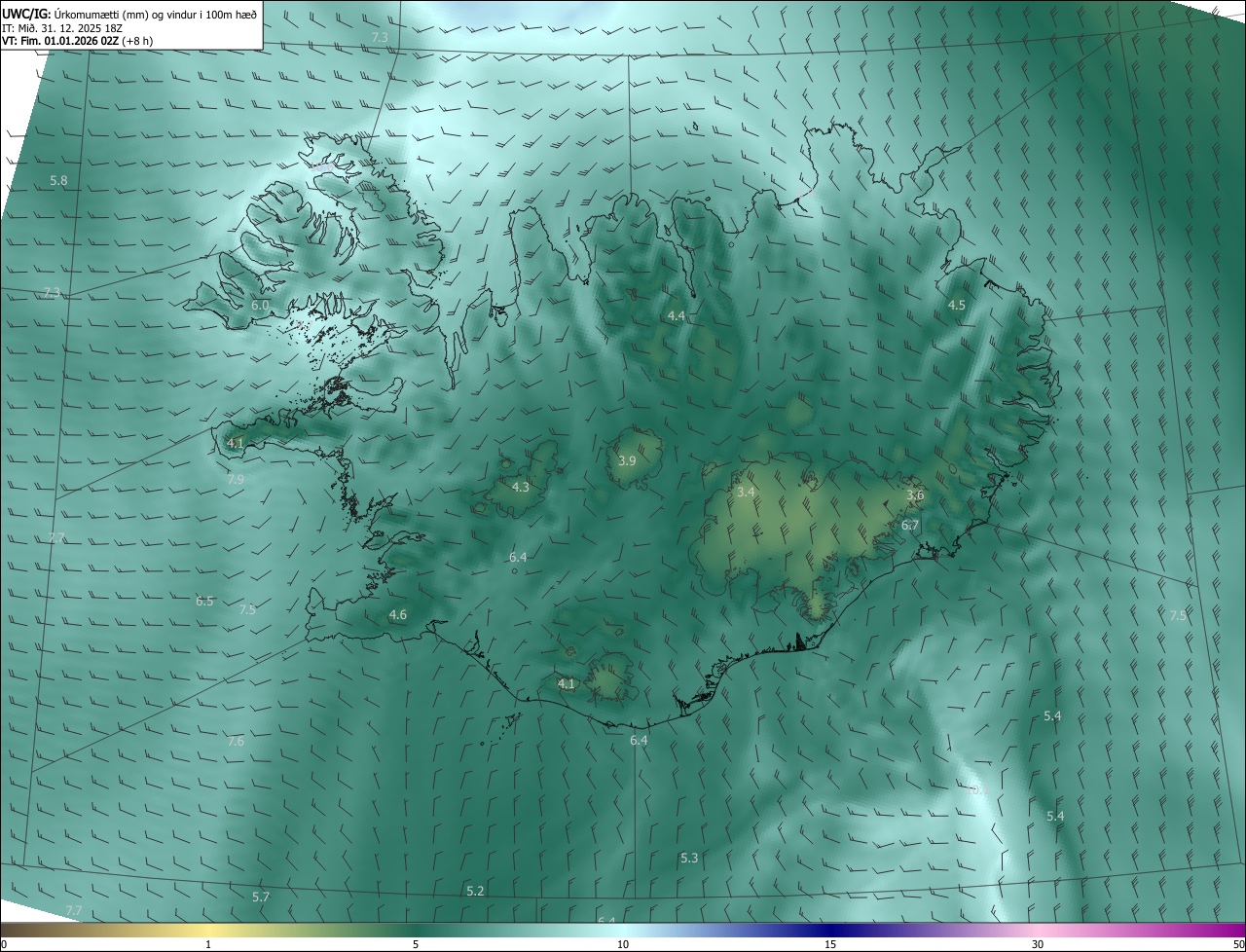Click the 6.5 value label
Image resolution: width=1246 pixels, height=952 pixels.
pyautogui.click(x=204, y=602)
